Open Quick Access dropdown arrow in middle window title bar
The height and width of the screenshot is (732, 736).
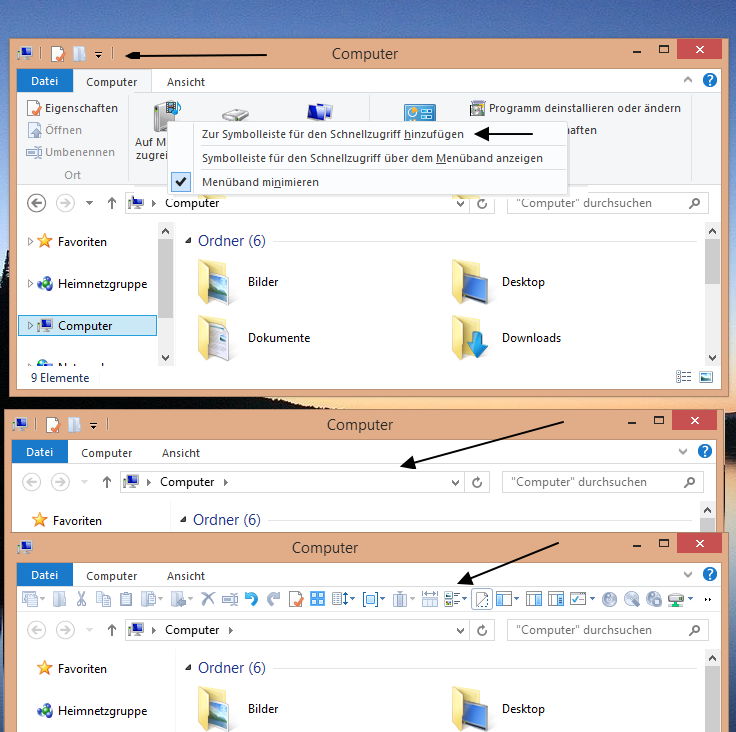point(94,426)
